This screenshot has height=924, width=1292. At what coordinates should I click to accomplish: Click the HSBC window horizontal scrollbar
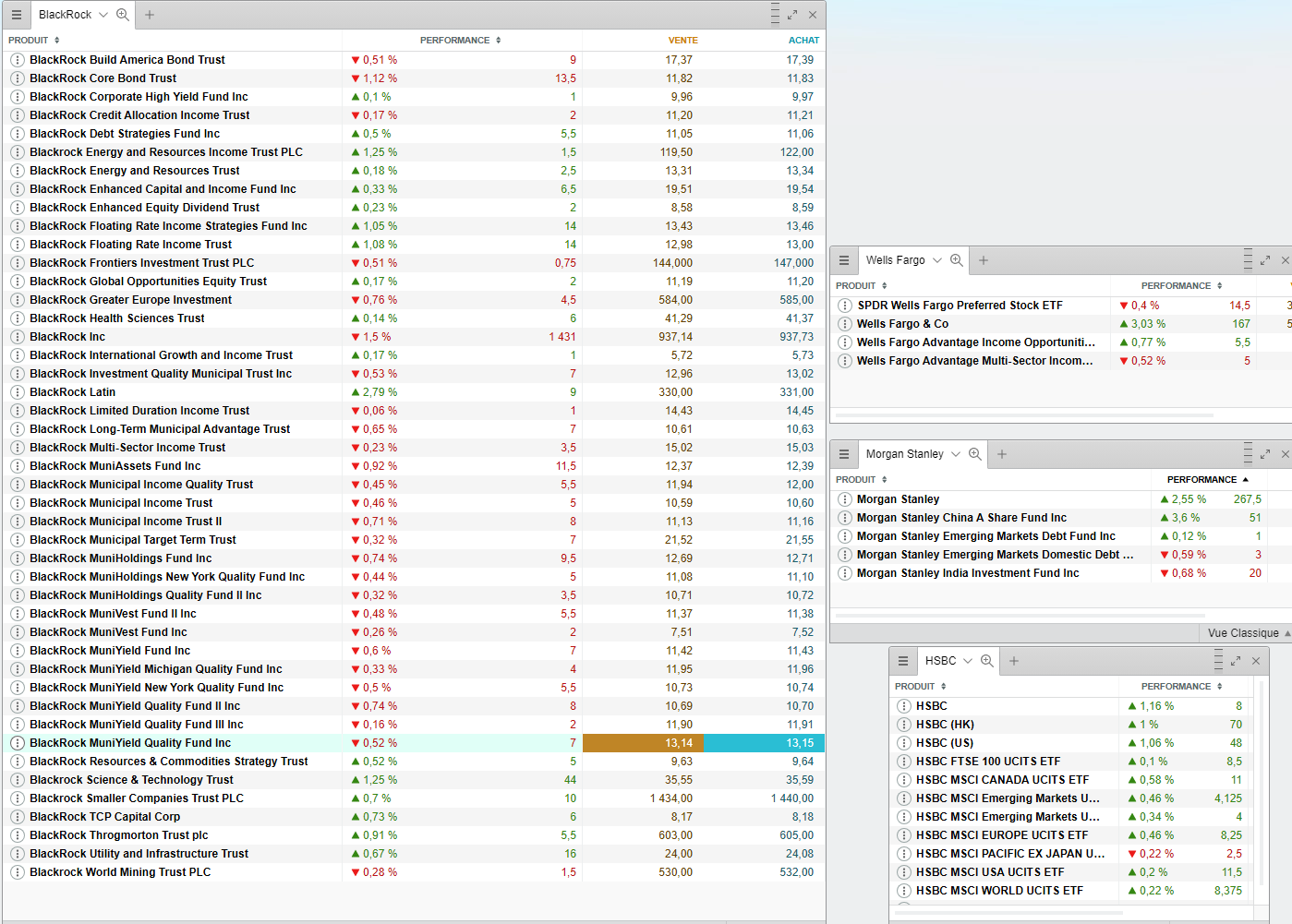point(1010,912)
